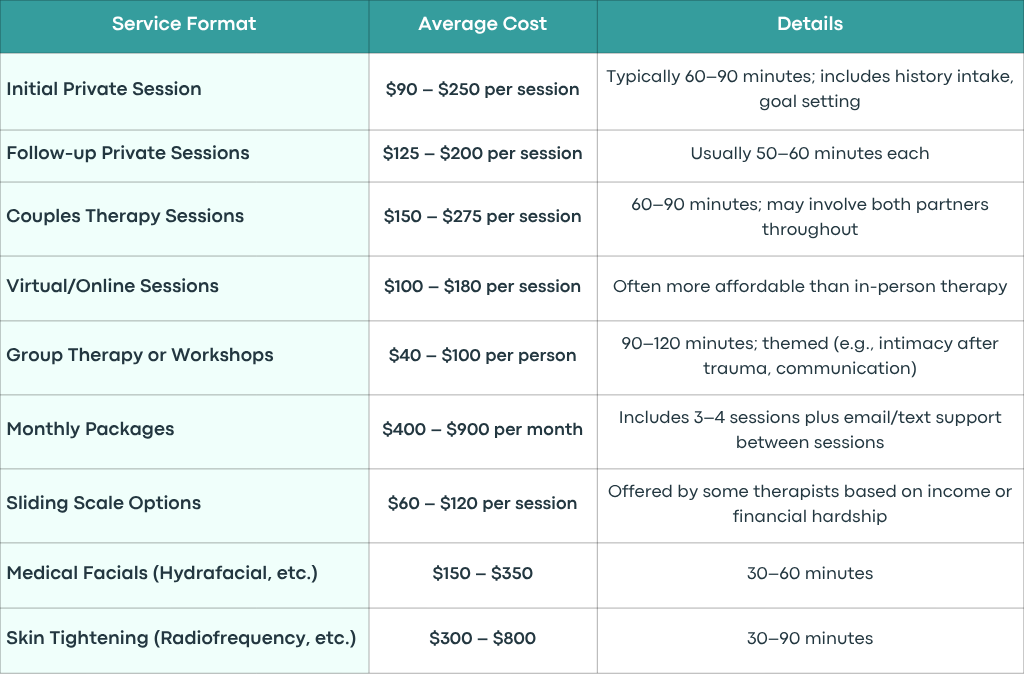Screen dimensions: 1024x674
Task: Click the $125 – $200 per session price
Action: [483, 153]
